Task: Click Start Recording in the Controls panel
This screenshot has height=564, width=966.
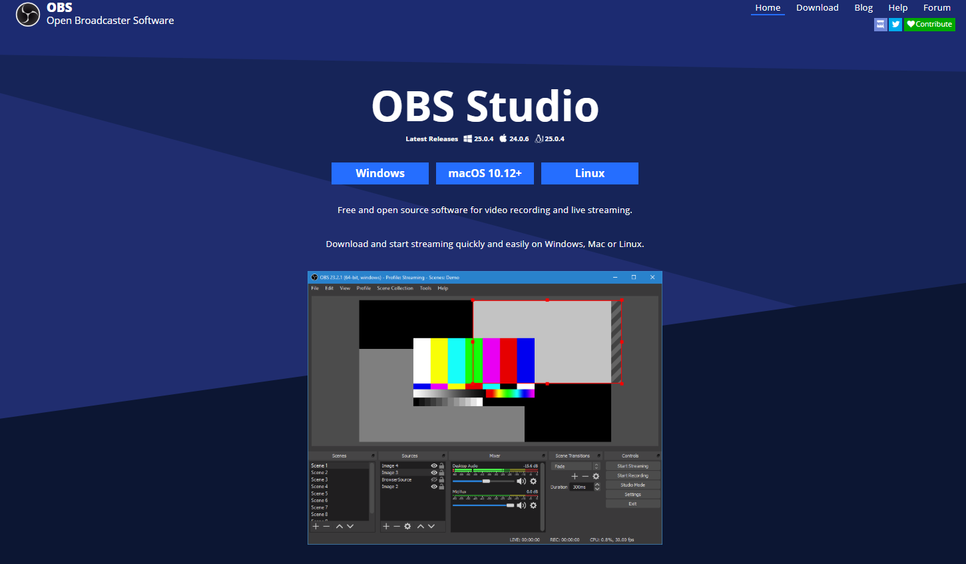Action: [x=633, y=475]
